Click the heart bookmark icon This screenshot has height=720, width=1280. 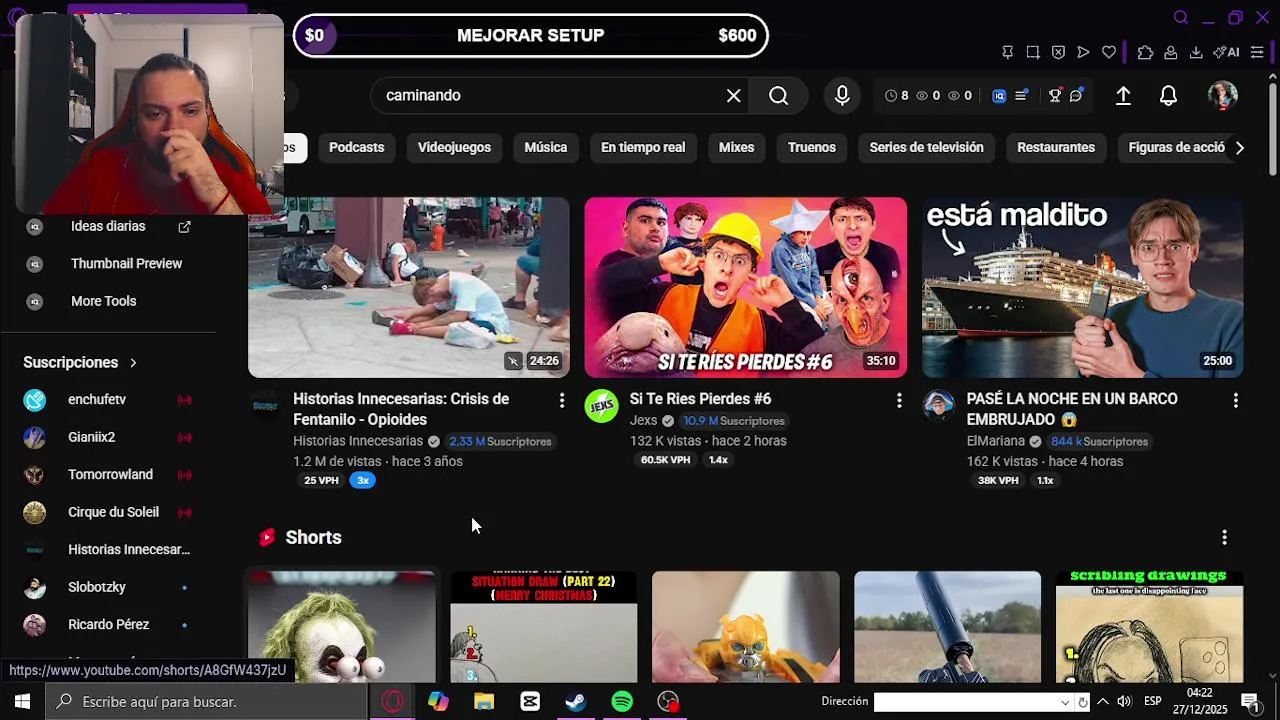pyautogui.click(x=1109, y=53)
